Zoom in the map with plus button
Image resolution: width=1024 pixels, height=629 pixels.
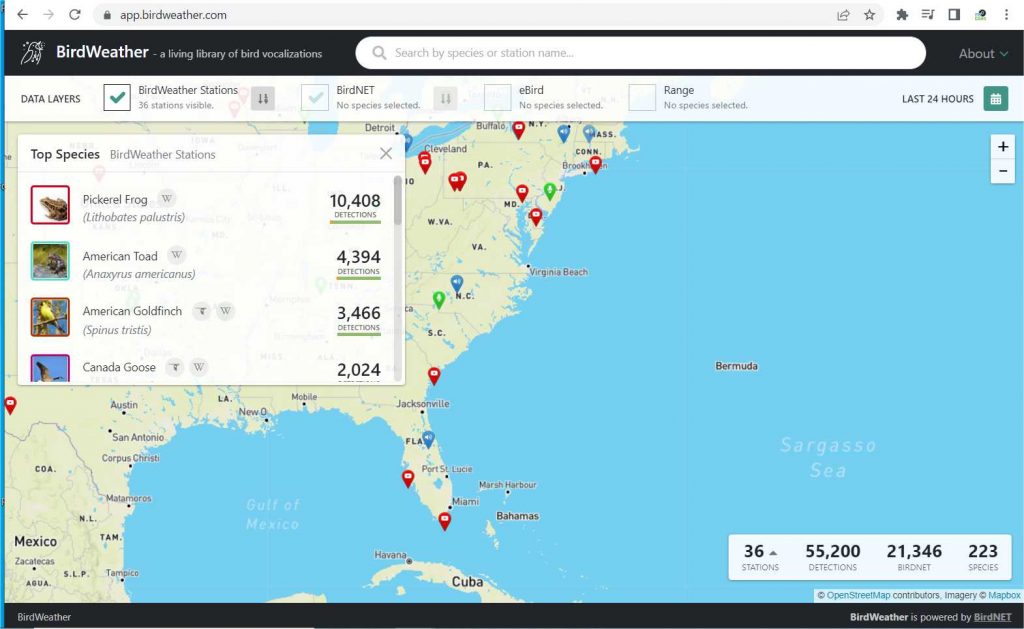(1002, 147)
